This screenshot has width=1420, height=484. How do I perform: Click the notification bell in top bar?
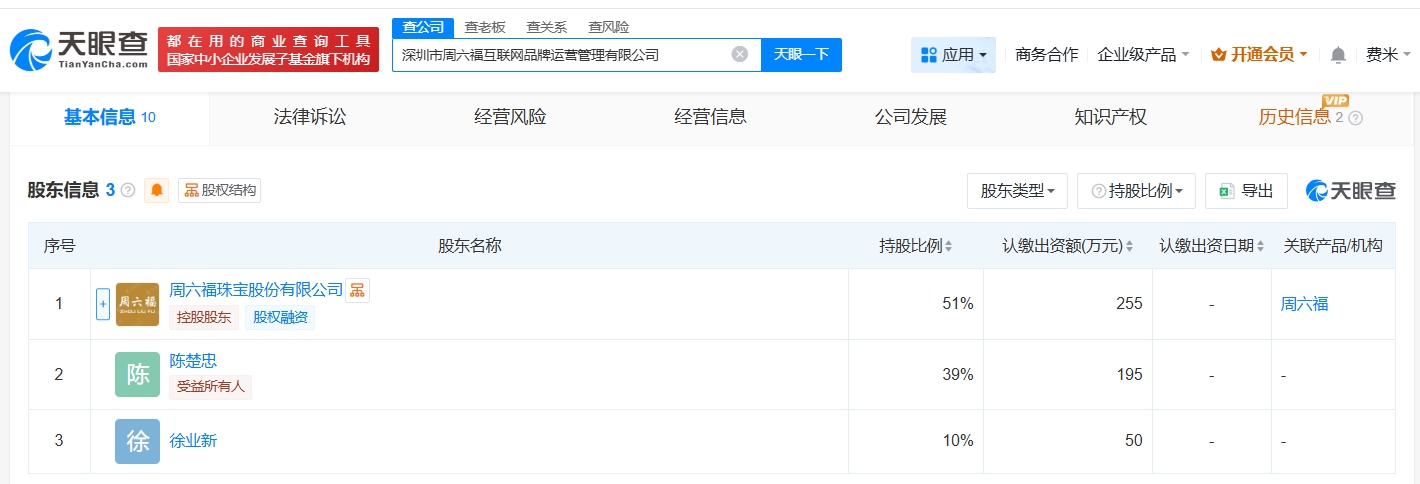pos(1338,55)
